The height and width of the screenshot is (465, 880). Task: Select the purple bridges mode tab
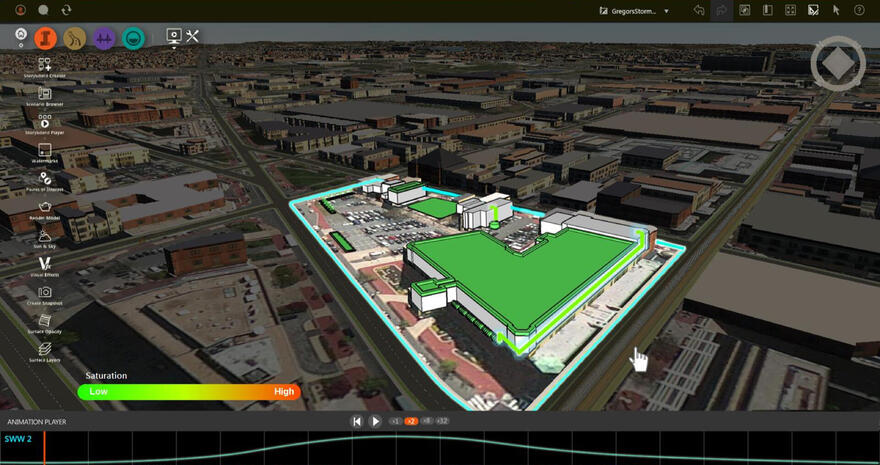[103, 38]
